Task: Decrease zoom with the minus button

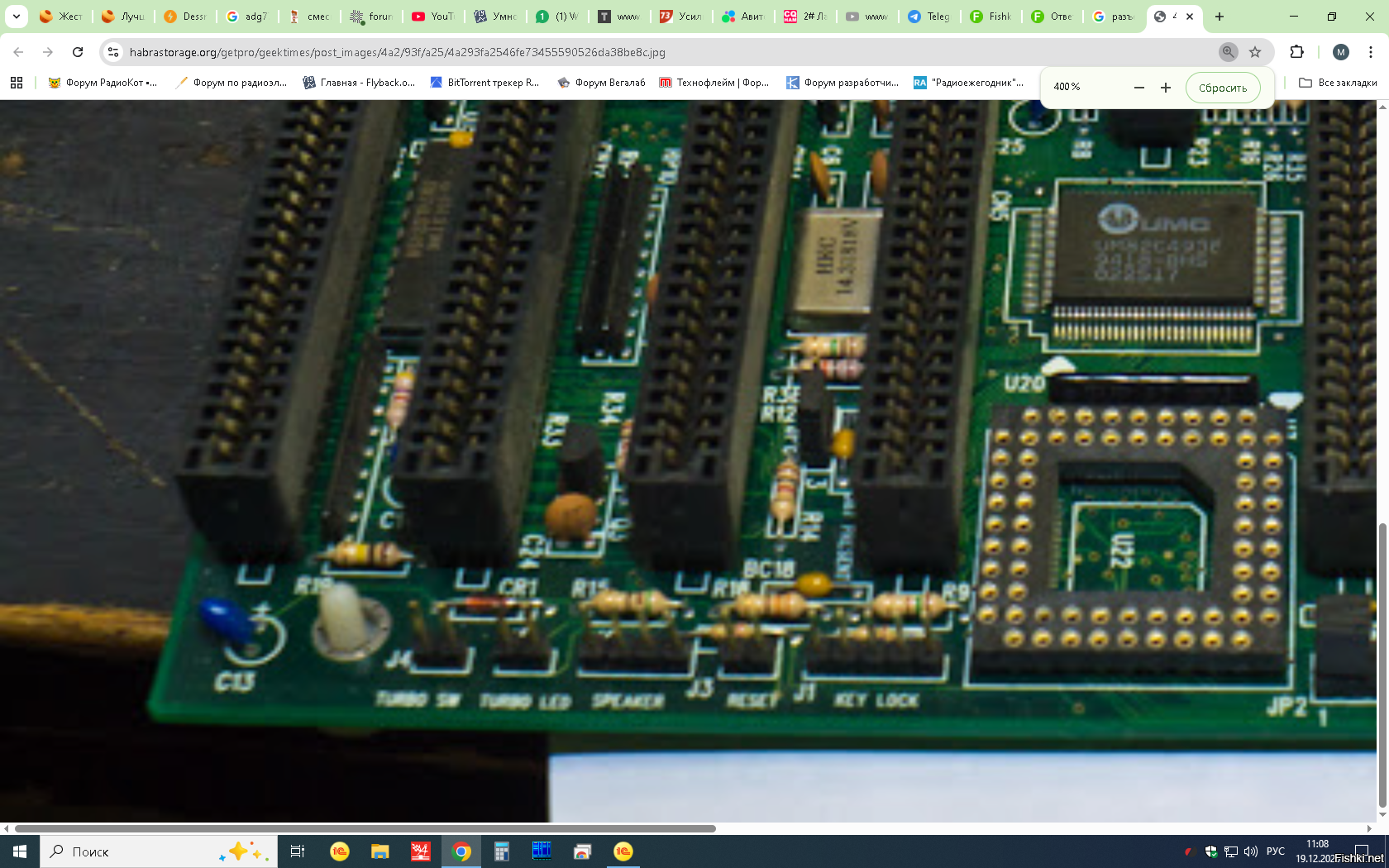Action: 1138,88
